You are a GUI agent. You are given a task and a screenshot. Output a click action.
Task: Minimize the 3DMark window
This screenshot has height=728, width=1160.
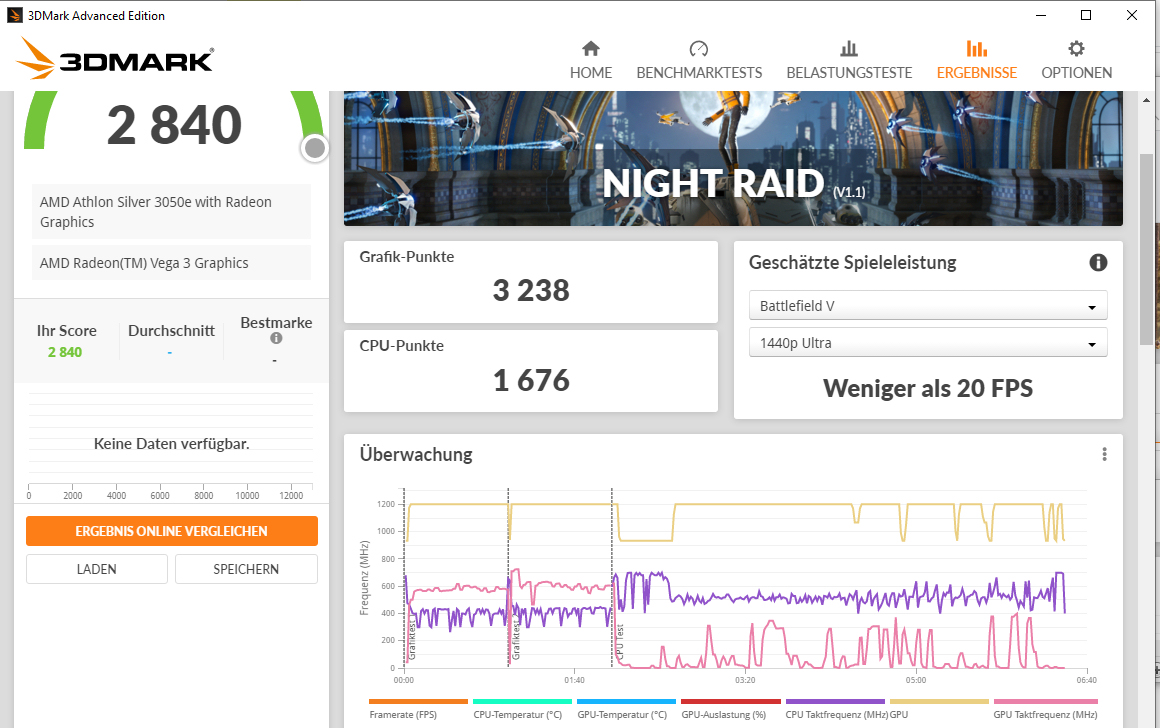(x=1041, y=16)
